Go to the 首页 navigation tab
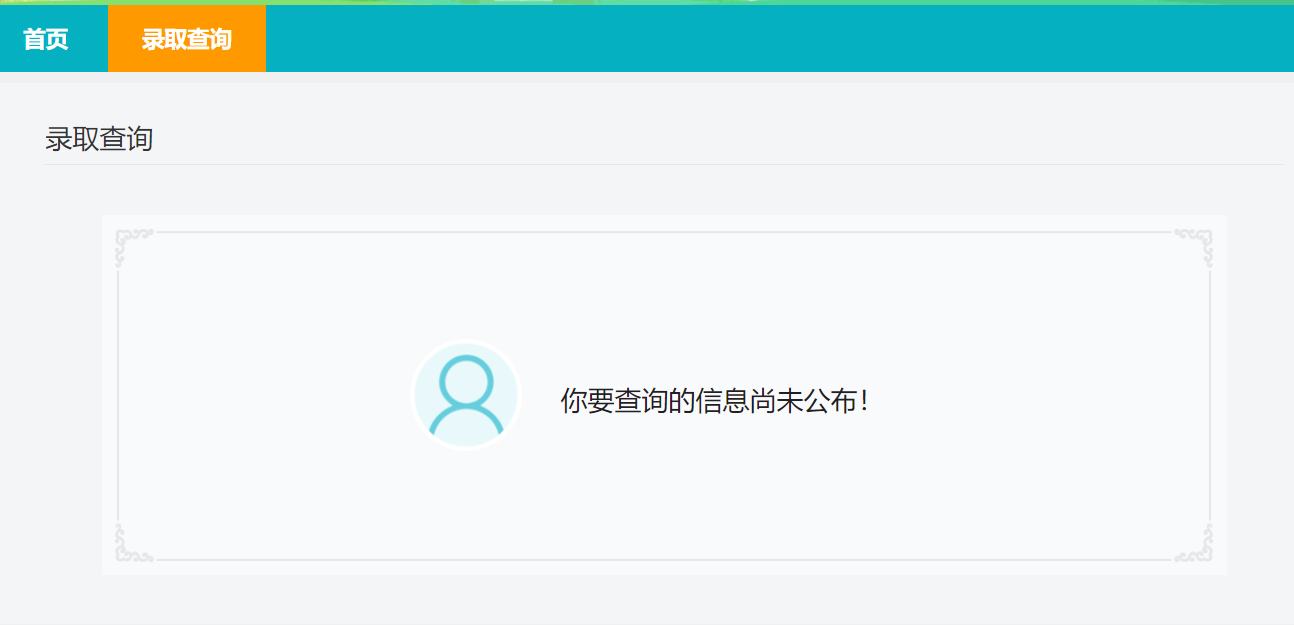The height and width of the screenshot is (625, 1294). coord(46,39)
